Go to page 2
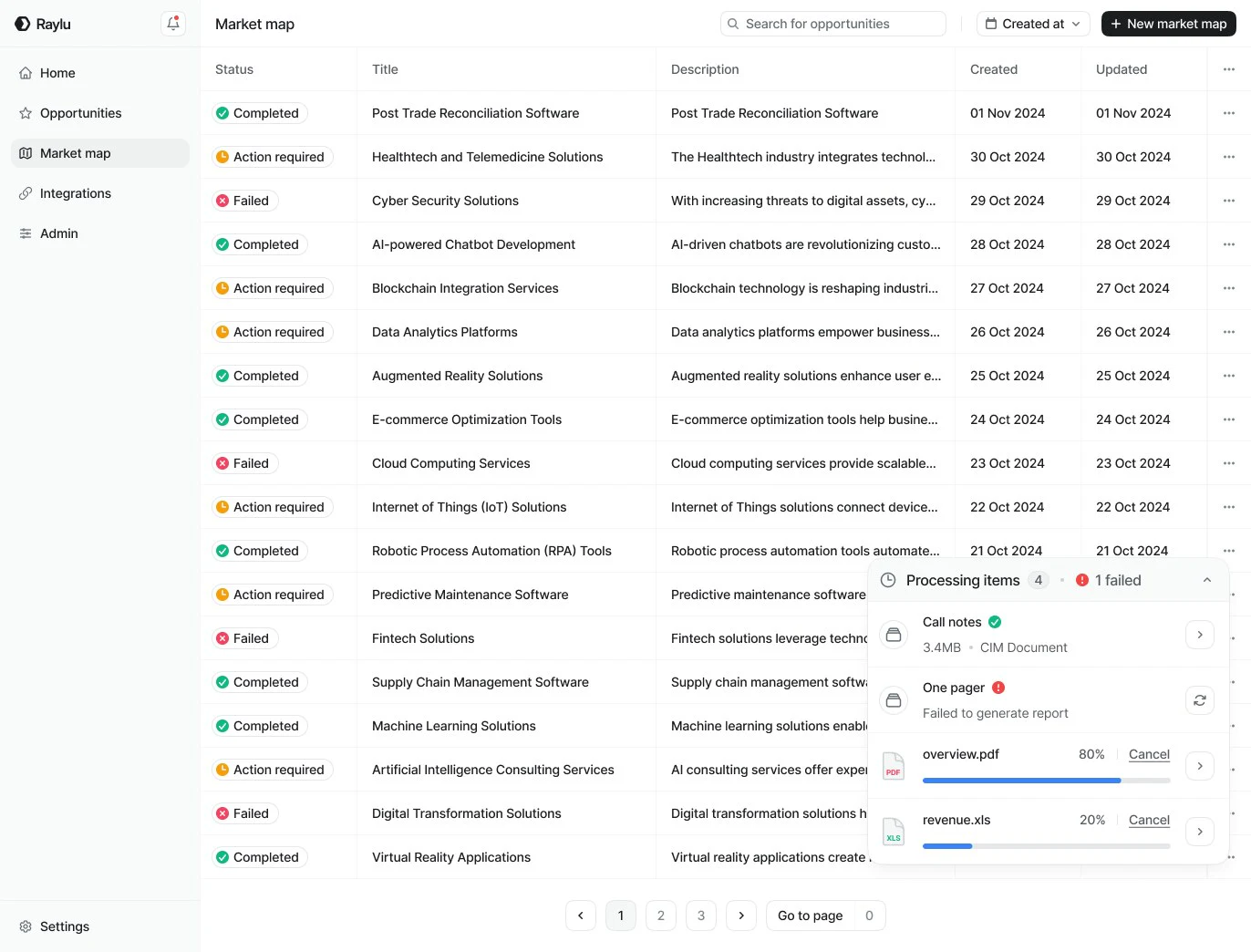The width and height of the screenshot is (1251, 952). click(x=661, y=916)
